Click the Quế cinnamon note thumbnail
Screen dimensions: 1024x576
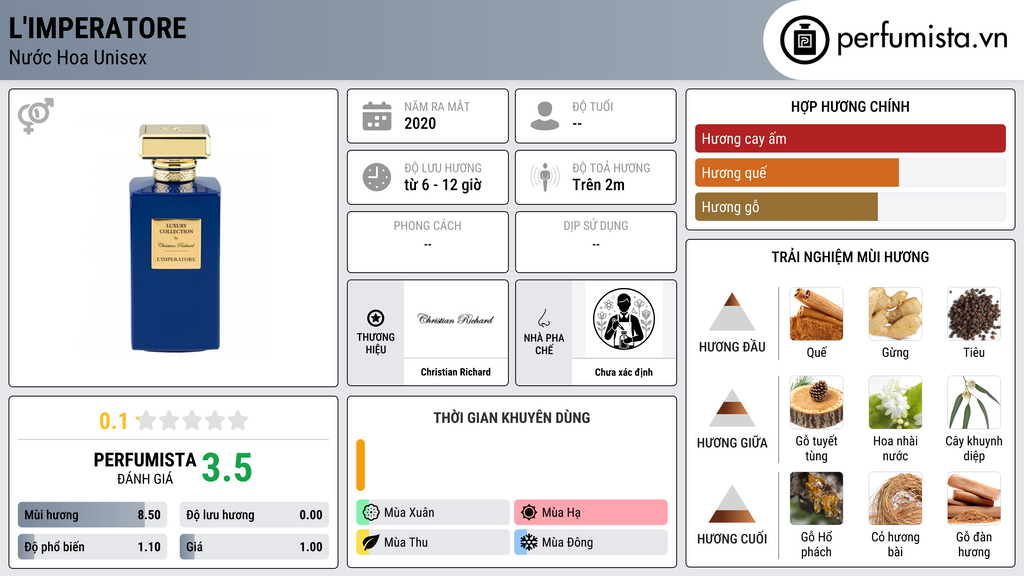(816, 314)
